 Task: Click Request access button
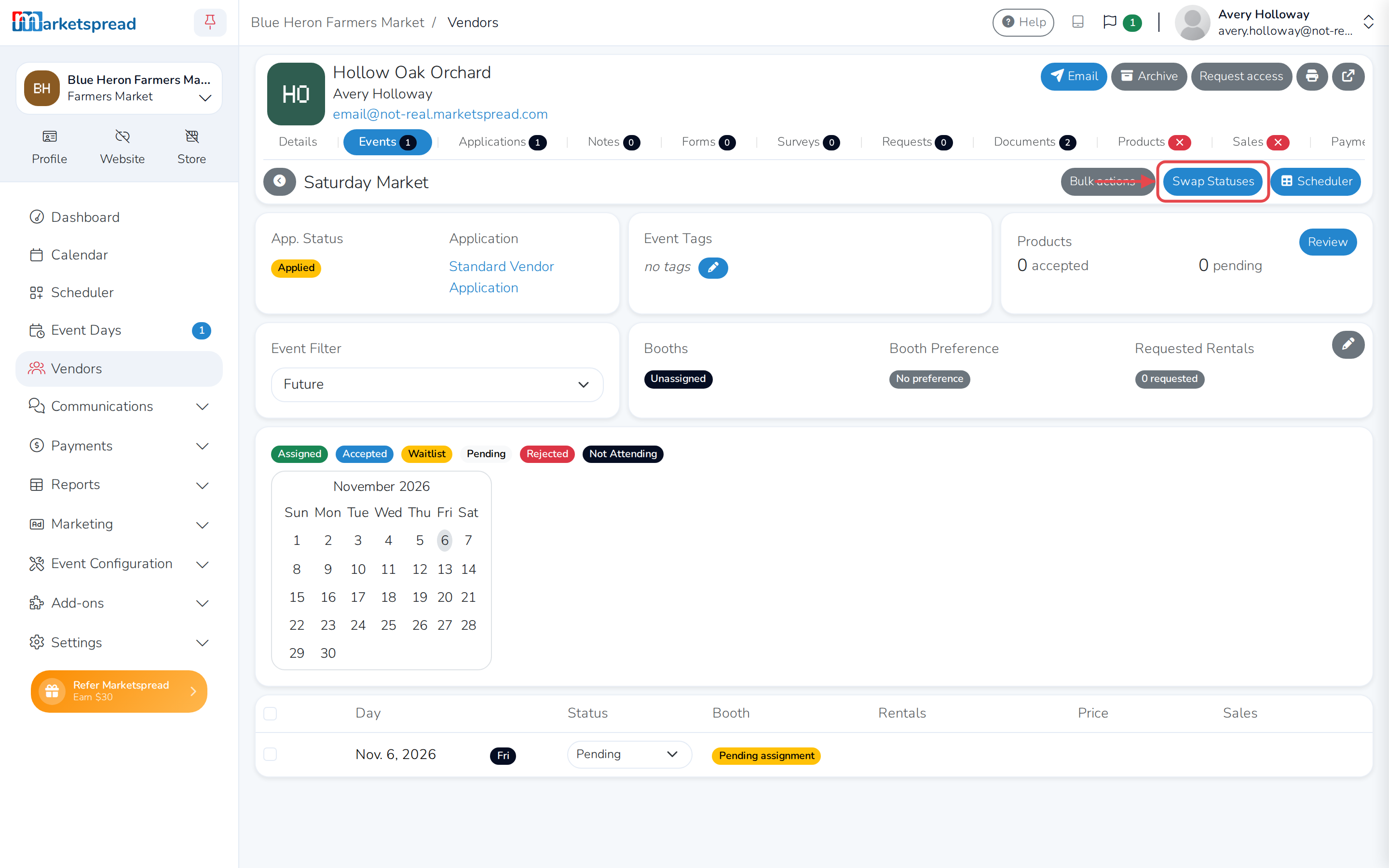click(x=1241, y=76)
